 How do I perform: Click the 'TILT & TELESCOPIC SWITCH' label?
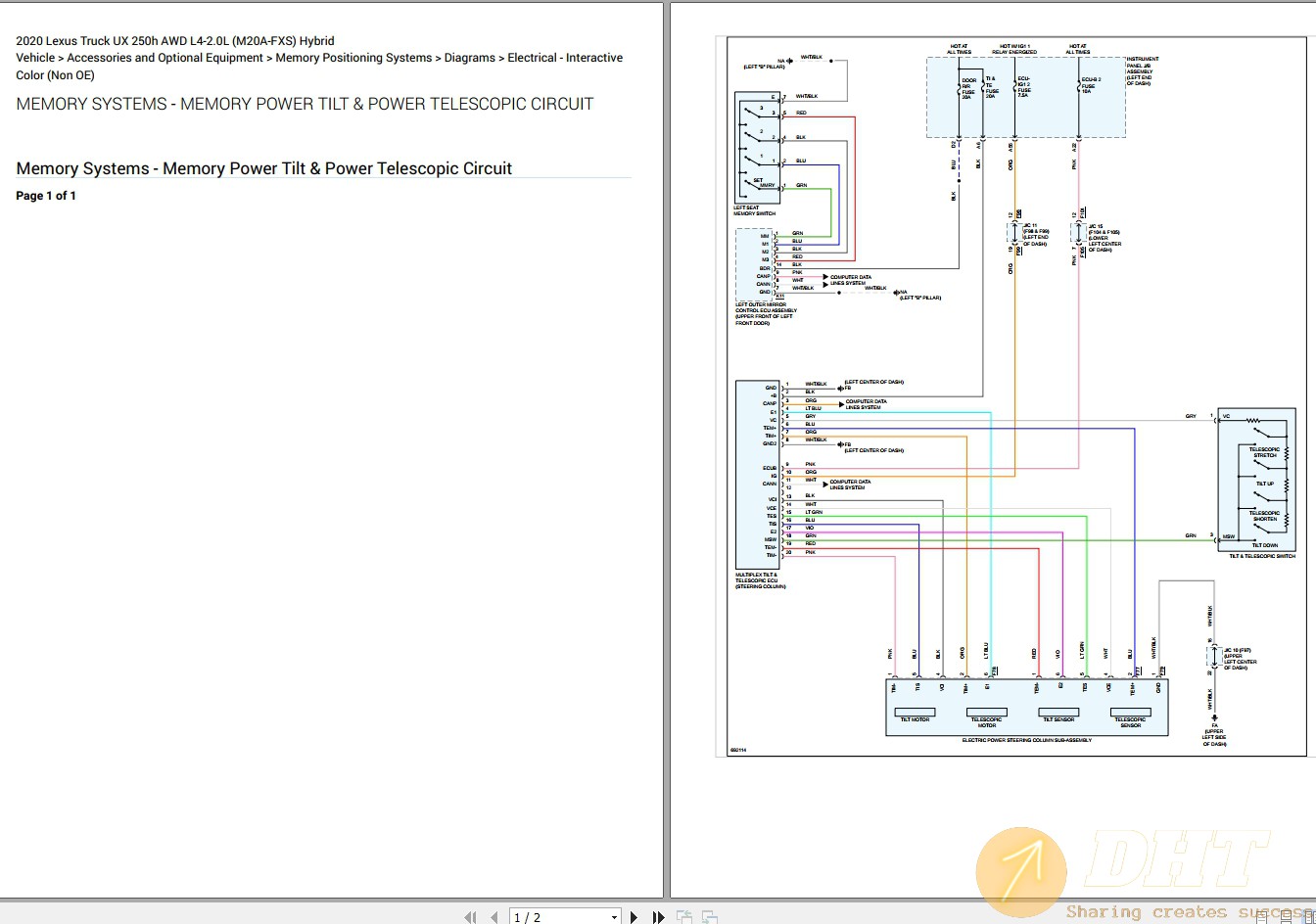tap(1262, 556)
